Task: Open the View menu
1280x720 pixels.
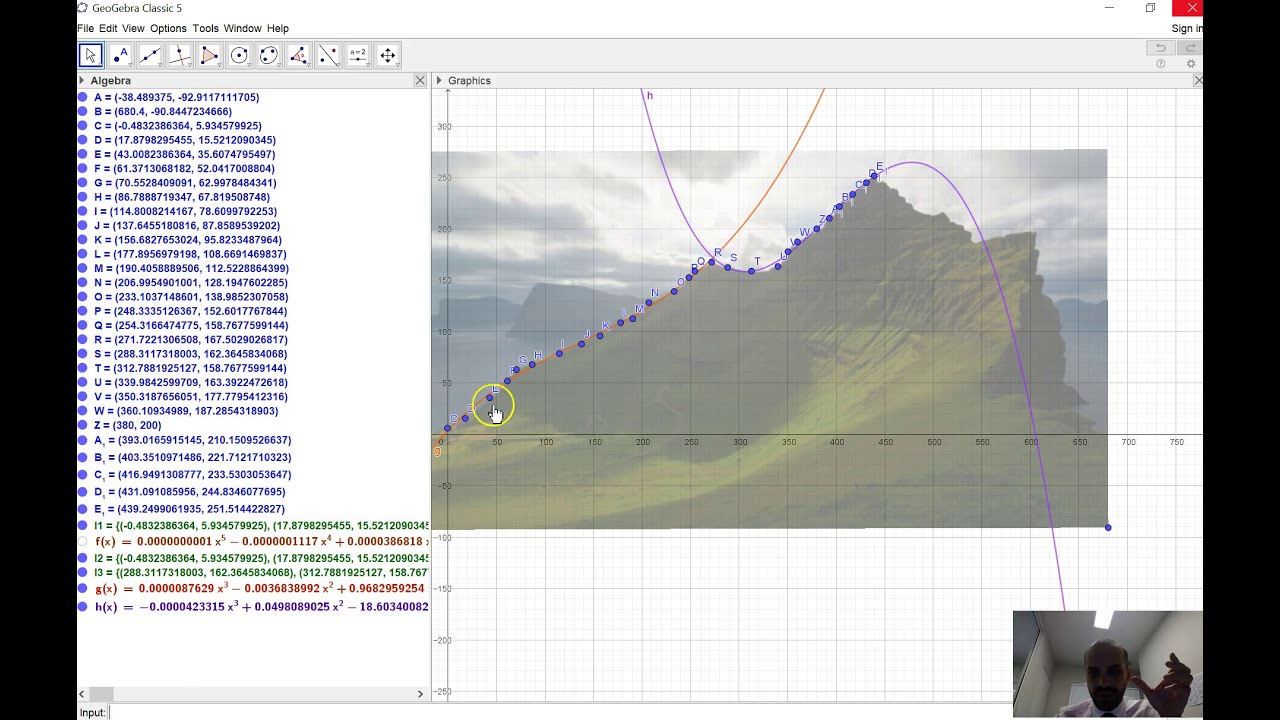Action: (x=133, y=28)
